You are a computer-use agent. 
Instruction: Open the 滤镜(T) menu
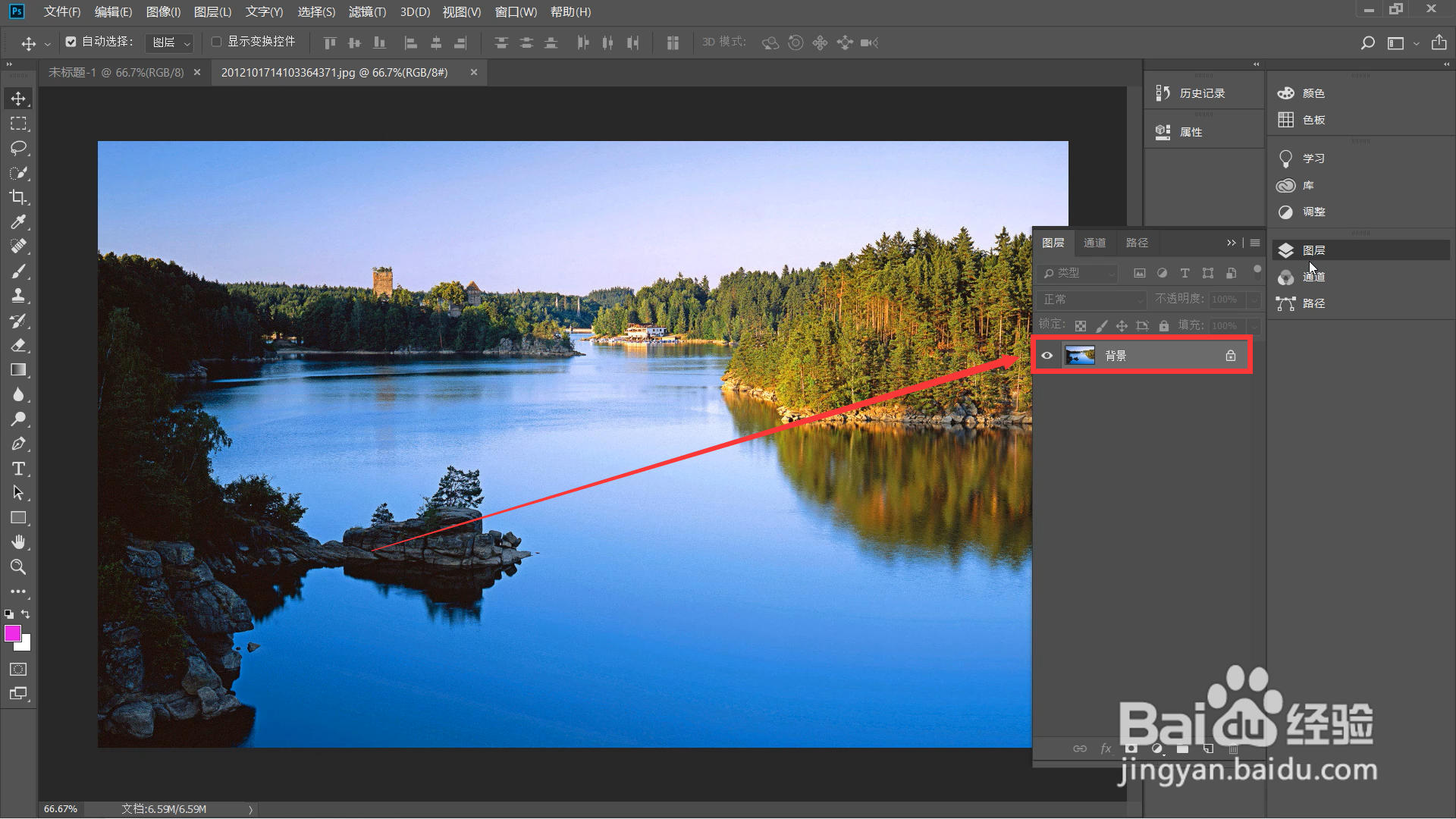pyautogui.click(x=367, y=11)
